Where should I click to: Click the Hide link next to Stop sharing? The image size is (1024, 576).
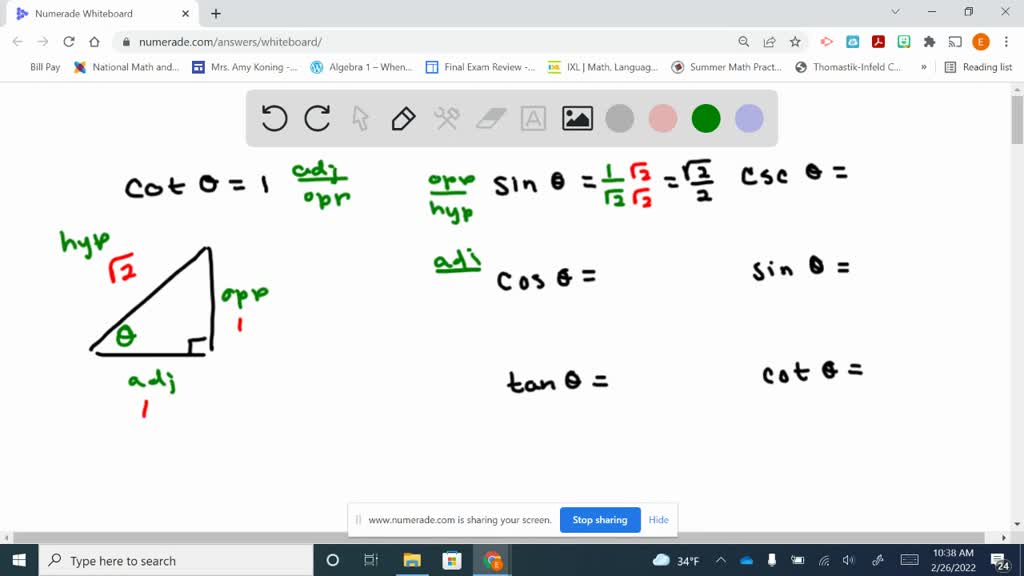[658, 520]
